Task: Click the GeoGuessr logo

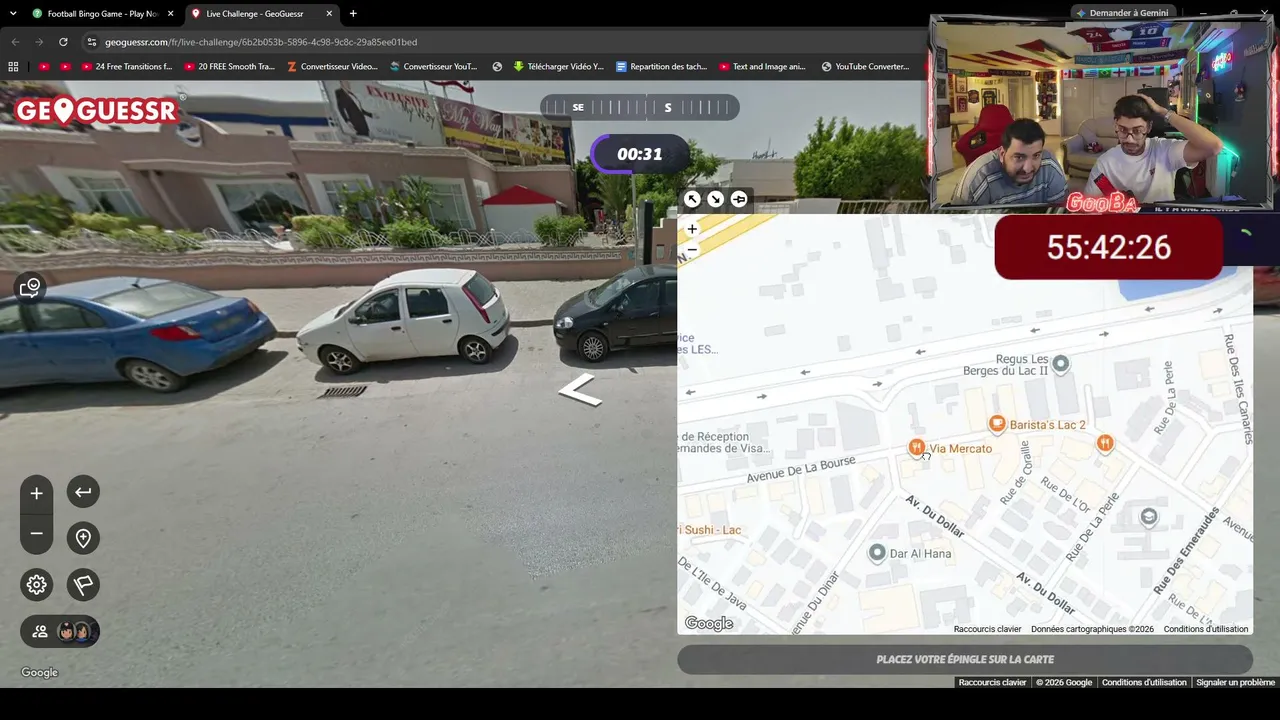Action: tap(96, 110)
